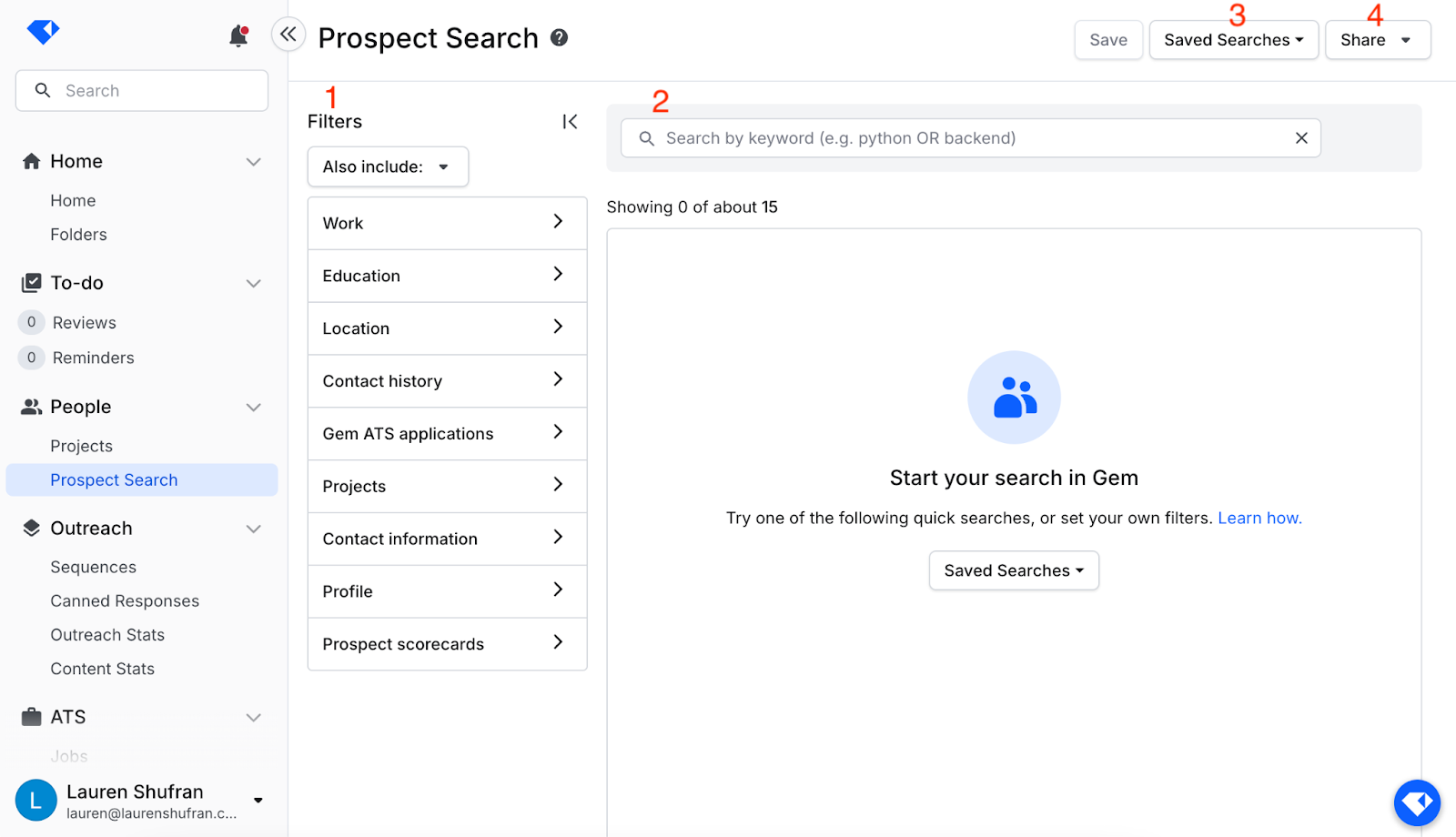Open Sequences in the sidebar
The image size is (1456, 837).
pyautogui.click(x=93, y=567)
